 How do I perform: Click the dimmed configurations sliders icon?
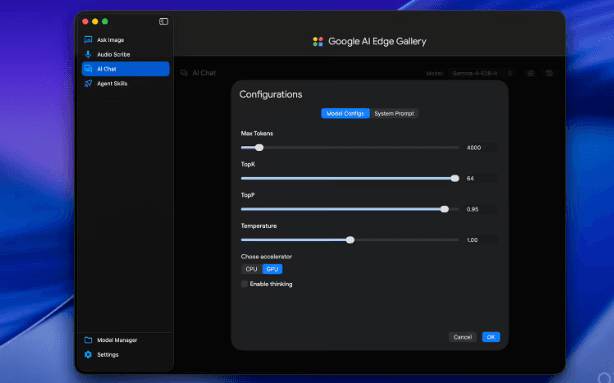click(x=530, y=73)
